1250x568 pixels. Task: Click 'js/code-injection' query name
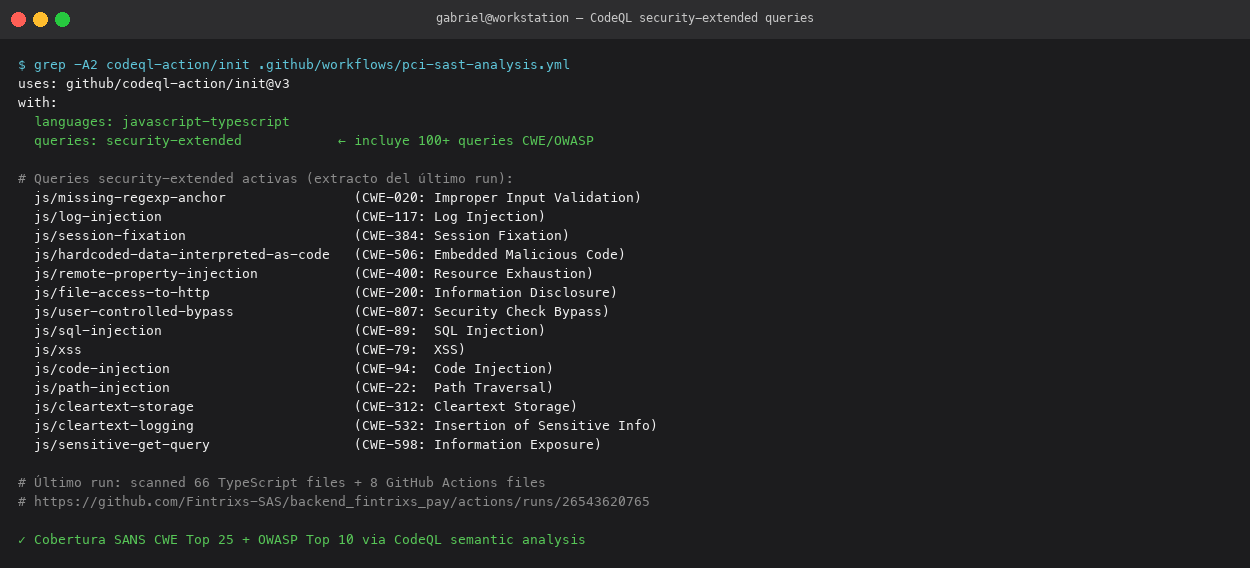pyautogui.click(x=102, y=369)
